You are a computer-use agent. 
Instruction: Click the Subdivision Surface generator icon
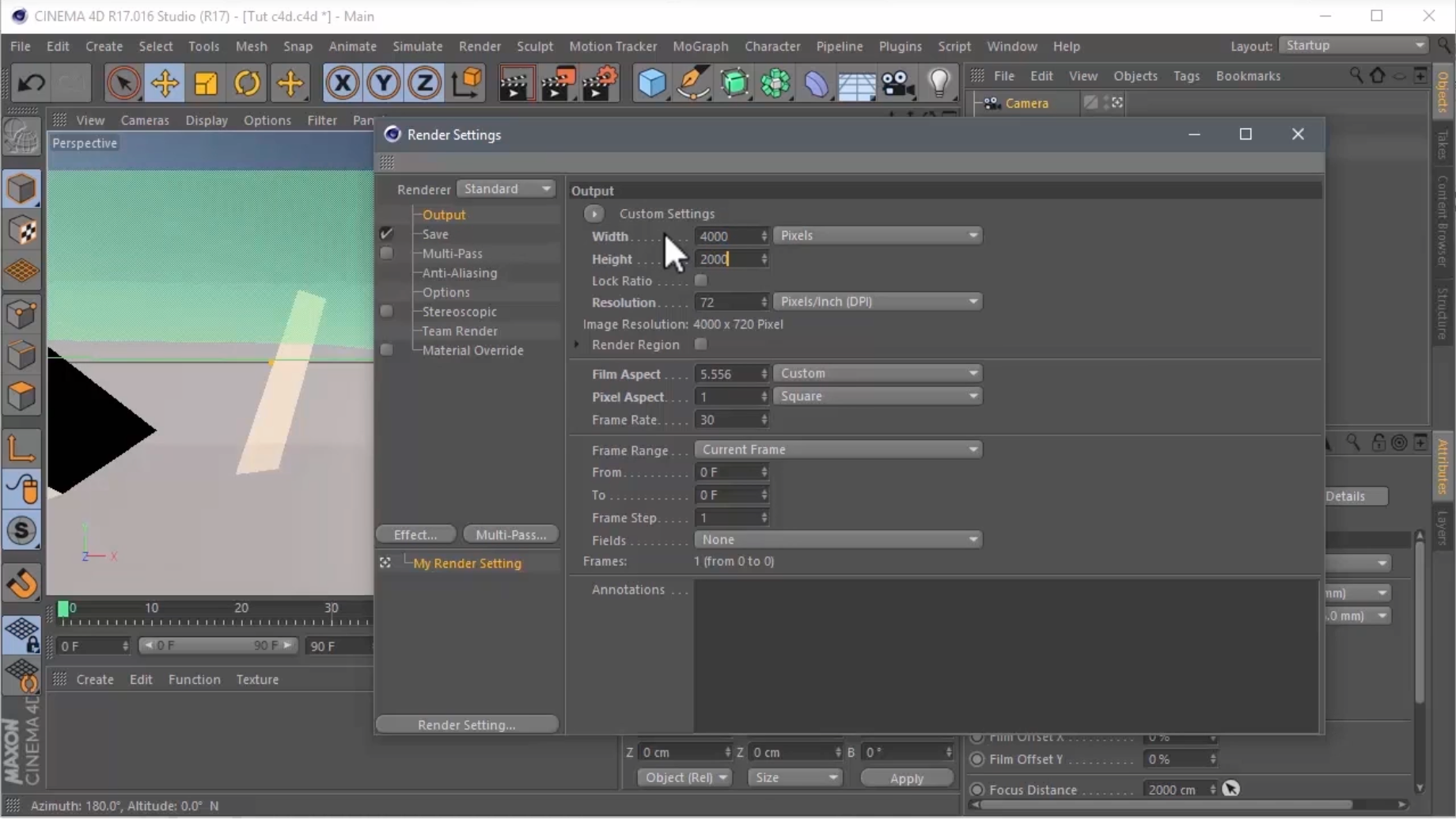click(734, 83)
